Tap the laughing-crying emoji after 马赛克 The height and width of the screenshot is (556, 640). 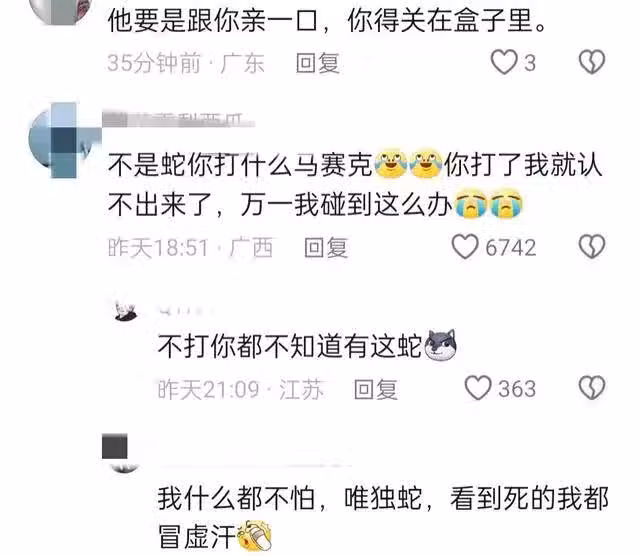(x=391, y=163)
